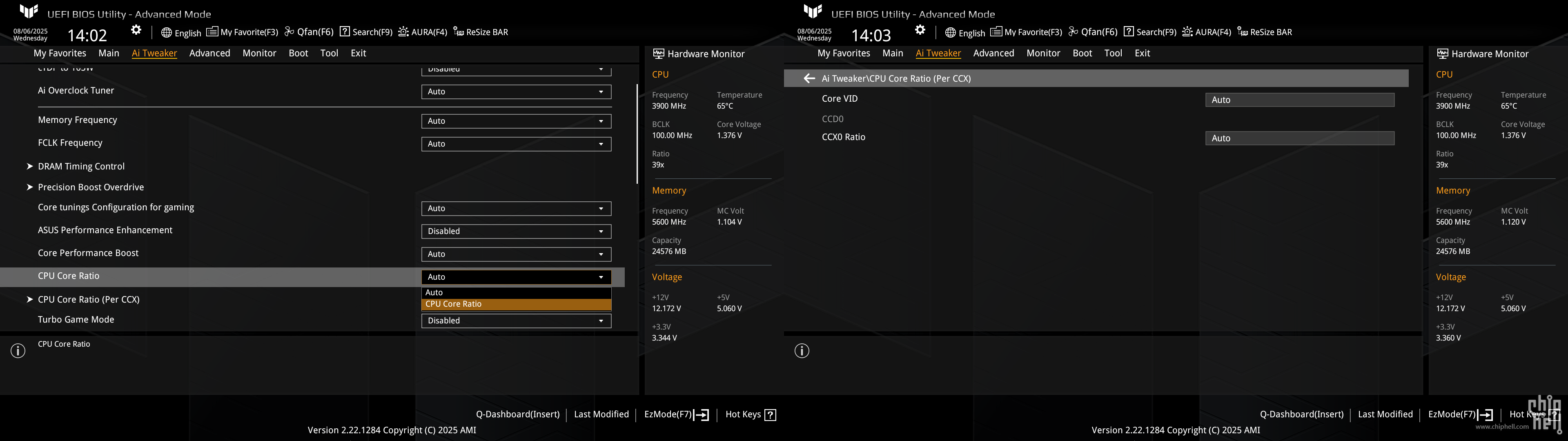Click Q-Dashboard(Insert) in left window
The width and height of the screenshot is (1568, 441).
click(x=517, y=414)
